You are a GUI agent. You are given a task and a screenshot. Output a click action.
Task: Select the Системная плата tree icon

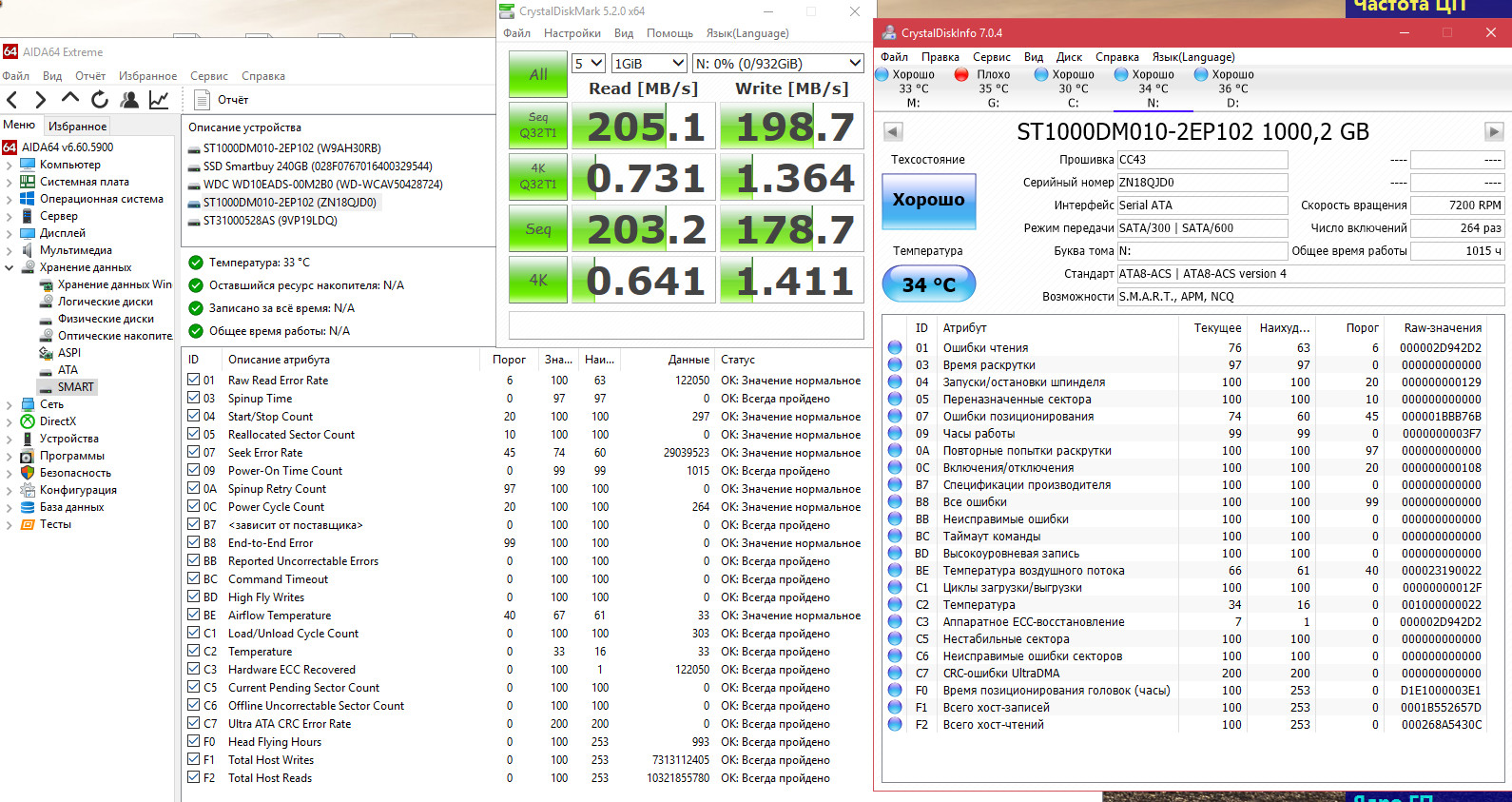pyautogui.click(x=28, y=182)
